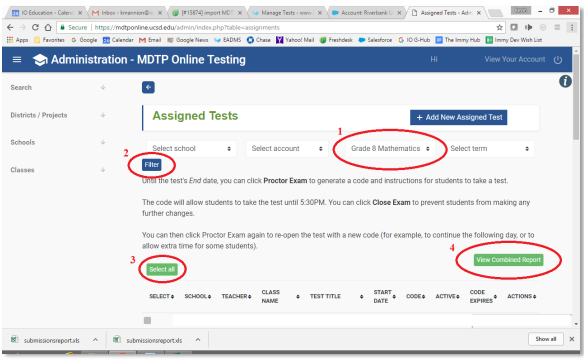Go forward in browser history
This screenshot has width=584, height=360.
(23, 27)
